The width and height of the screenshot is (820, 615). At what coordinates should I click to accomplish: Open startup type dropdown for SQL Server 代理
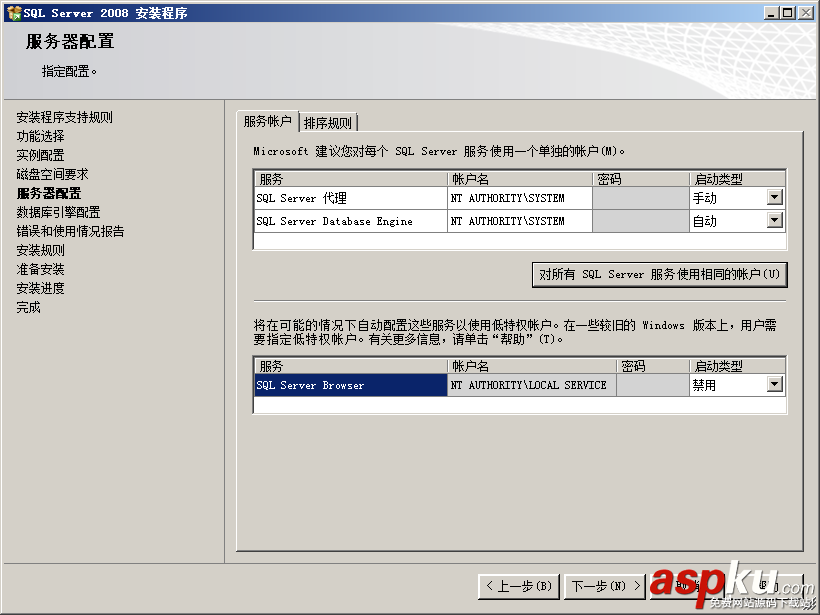point(775,197)
